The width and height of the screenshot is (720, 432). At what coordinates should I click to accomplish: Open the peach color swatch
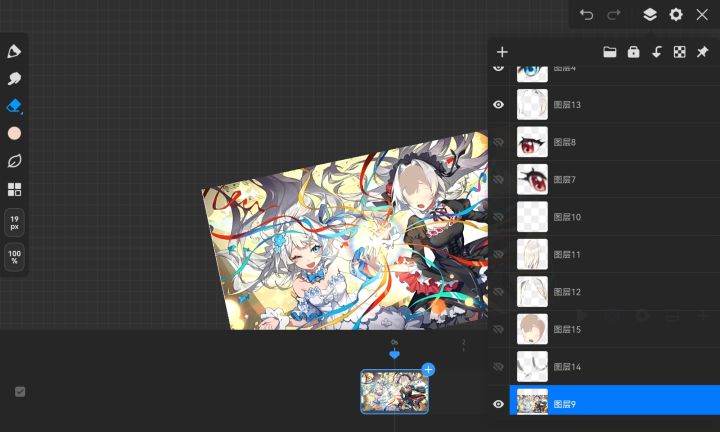tap(14, 134)
